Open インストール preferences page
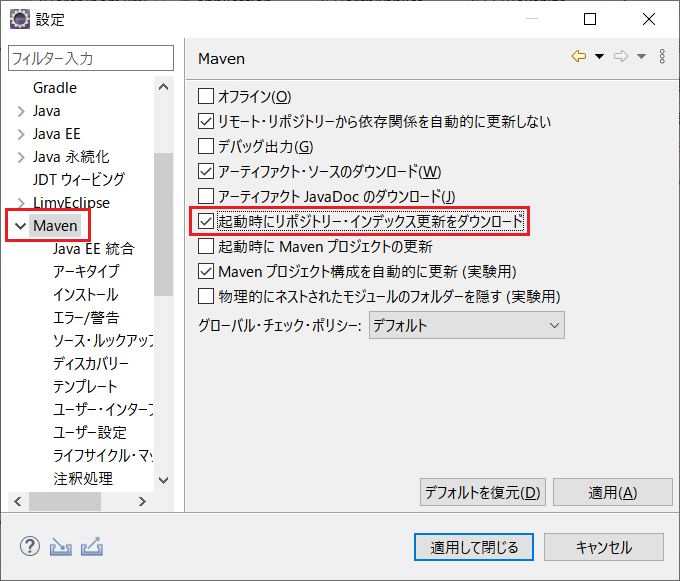The width and height of the screenshot is (680, 581). point(85,295)
